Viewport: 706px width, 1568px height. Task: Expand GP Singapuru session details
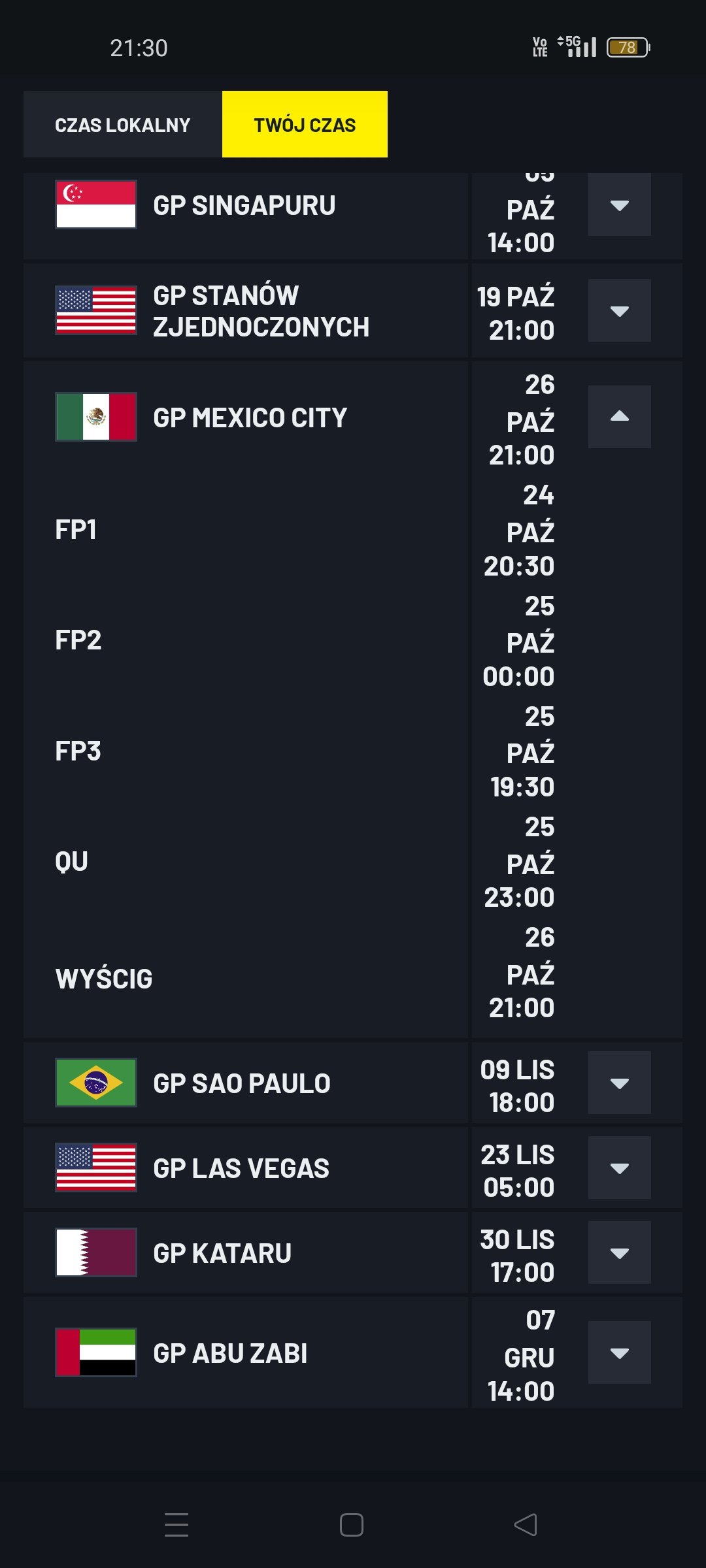[619, 205]
